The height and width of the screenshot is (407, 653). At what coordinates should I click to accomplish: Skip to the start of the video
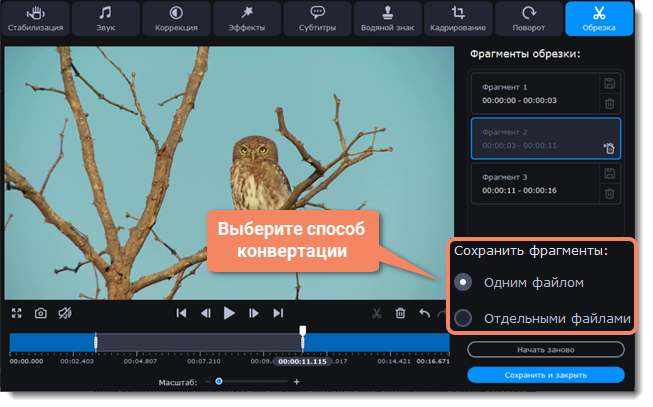pos(181,313)
